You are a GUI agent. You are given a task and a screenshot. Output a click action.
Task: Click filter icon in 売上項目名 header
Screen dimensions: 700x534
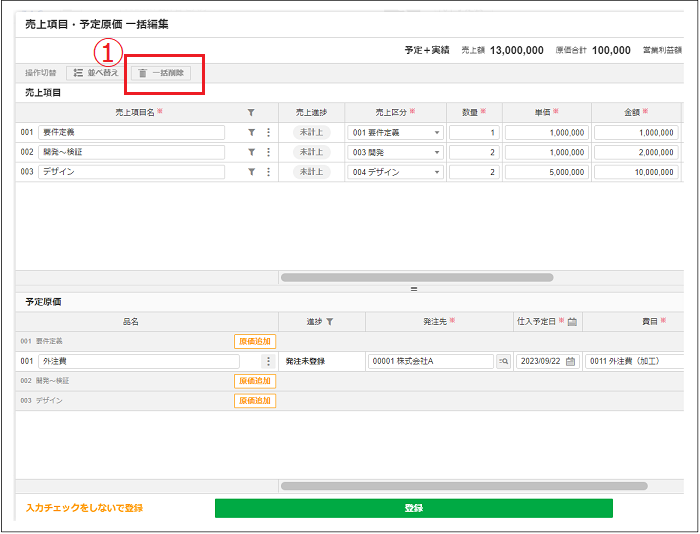pyautogui.click(x=251, y=112)
